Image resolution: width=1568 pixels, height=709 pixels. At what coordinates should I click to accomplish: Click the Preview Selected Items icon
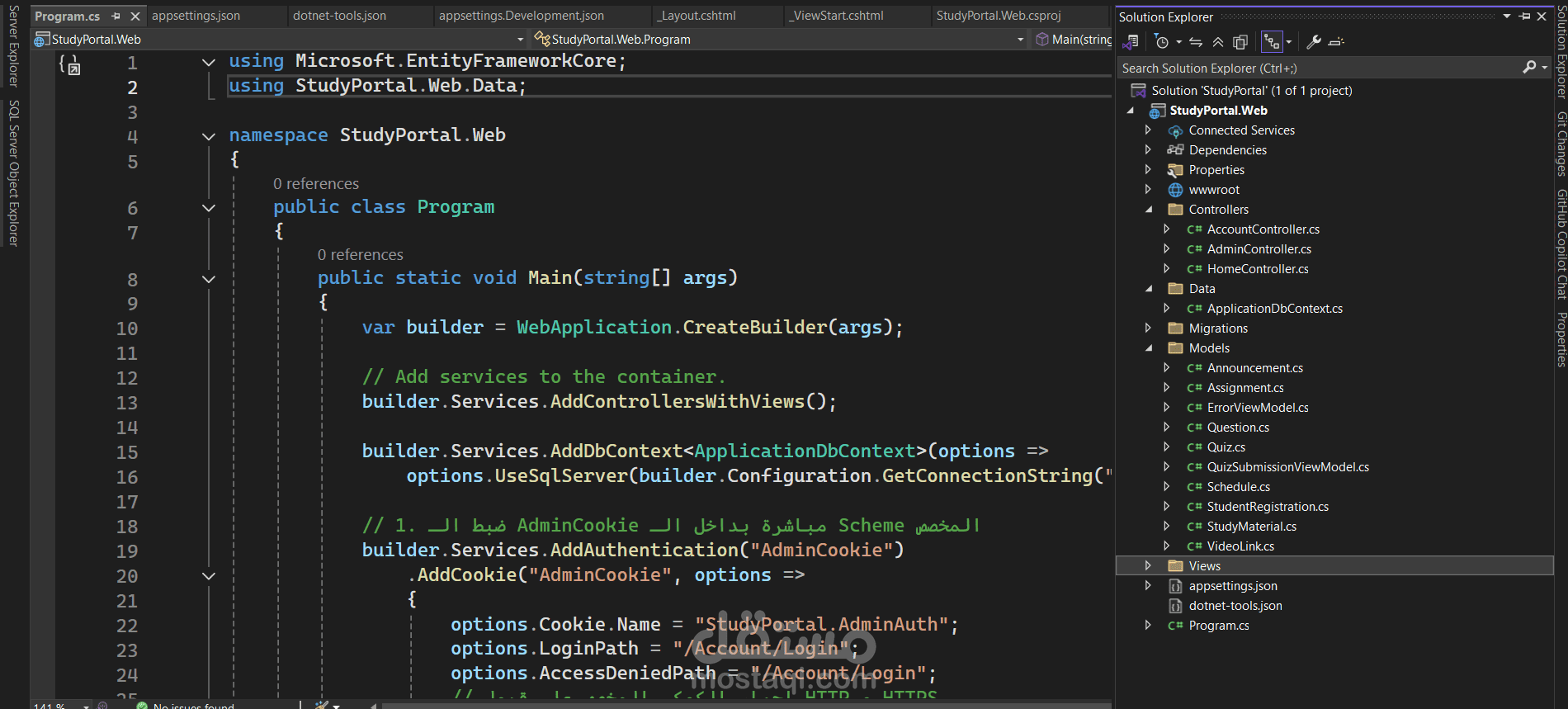tap(1336, 42)
